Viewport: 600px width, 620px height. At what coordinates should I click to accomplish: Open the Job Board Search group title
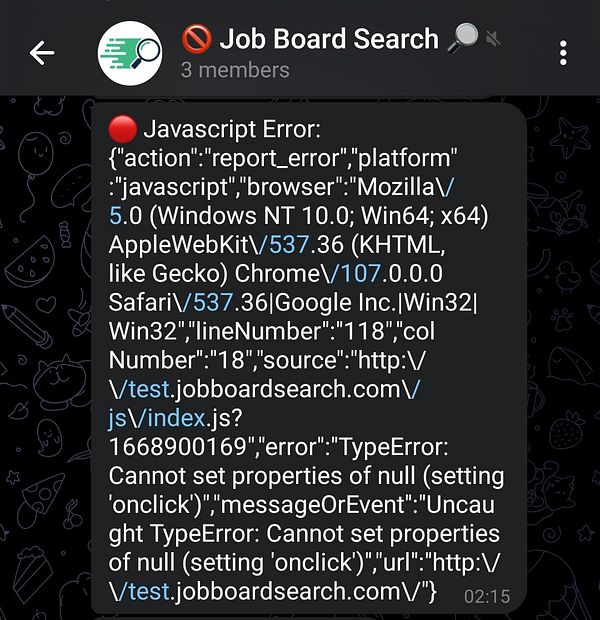329,39
